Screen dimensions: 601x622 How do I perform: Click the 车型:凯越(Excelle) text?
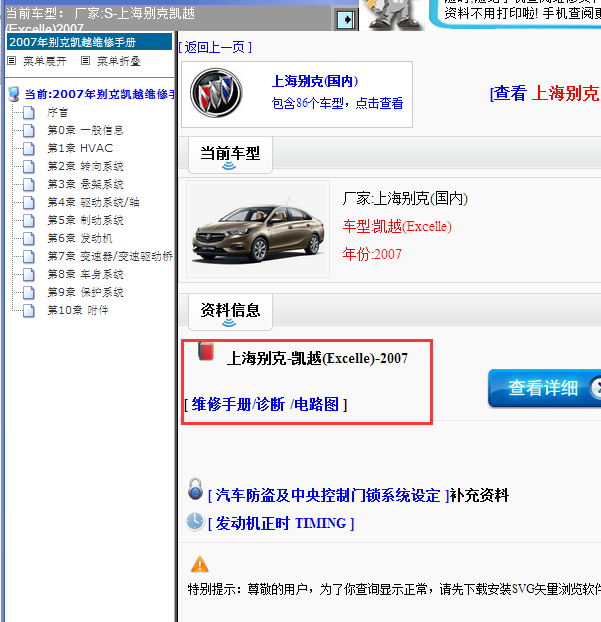point(397,227)
